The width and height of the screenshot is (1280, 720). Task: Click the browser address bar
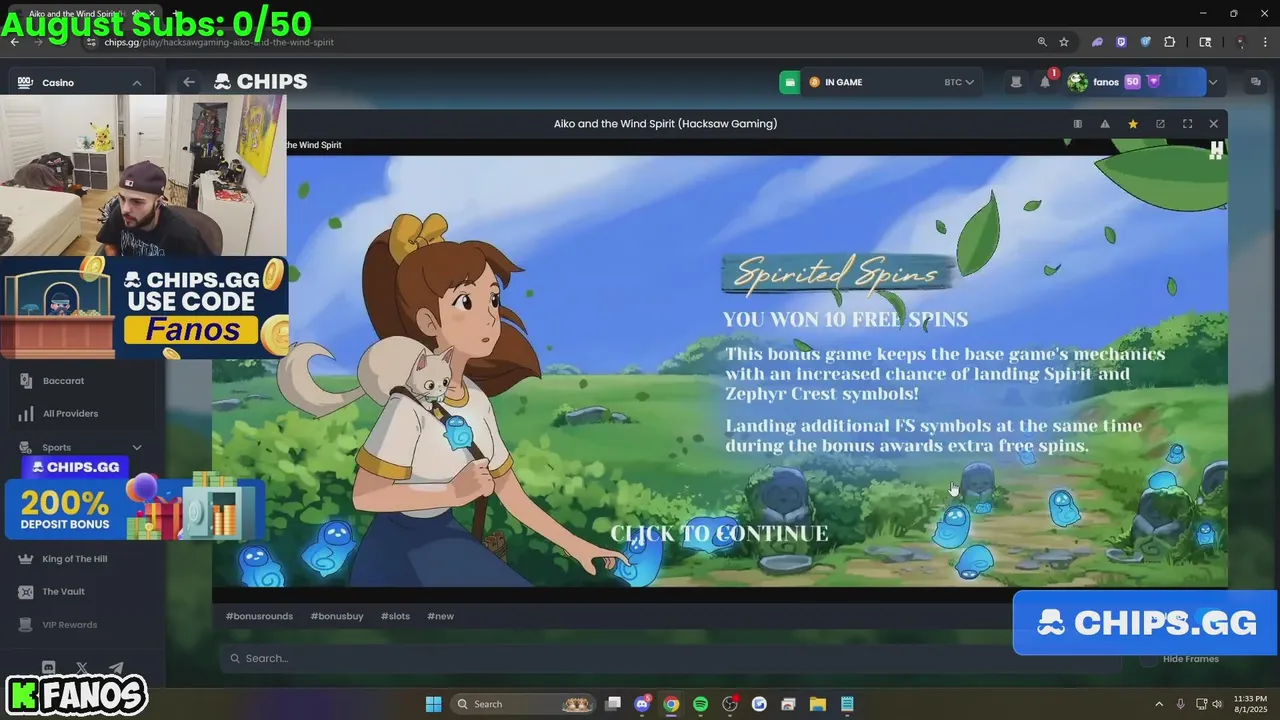(560, 42)
